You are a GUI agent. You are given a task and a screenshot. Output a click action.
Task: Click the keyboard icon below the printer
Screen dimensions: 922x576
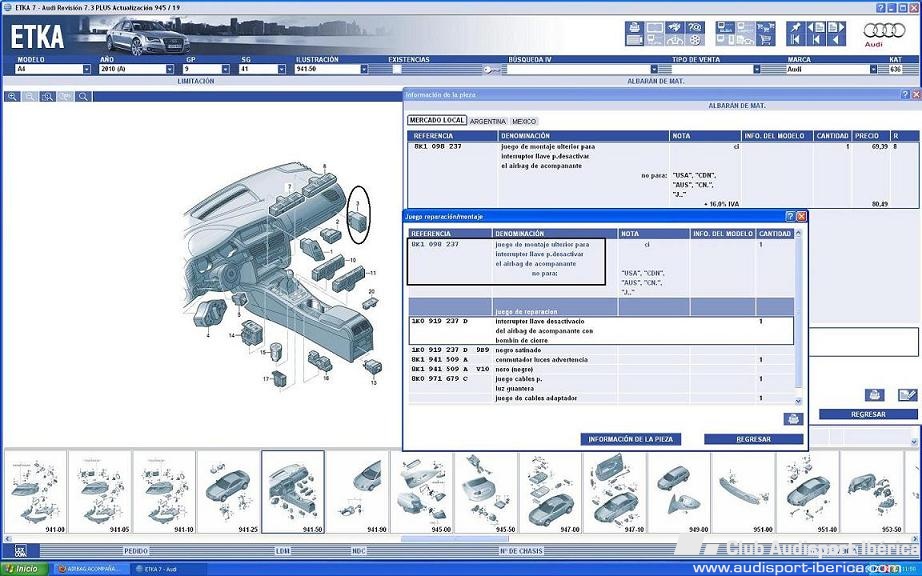[x=634, y=40]
